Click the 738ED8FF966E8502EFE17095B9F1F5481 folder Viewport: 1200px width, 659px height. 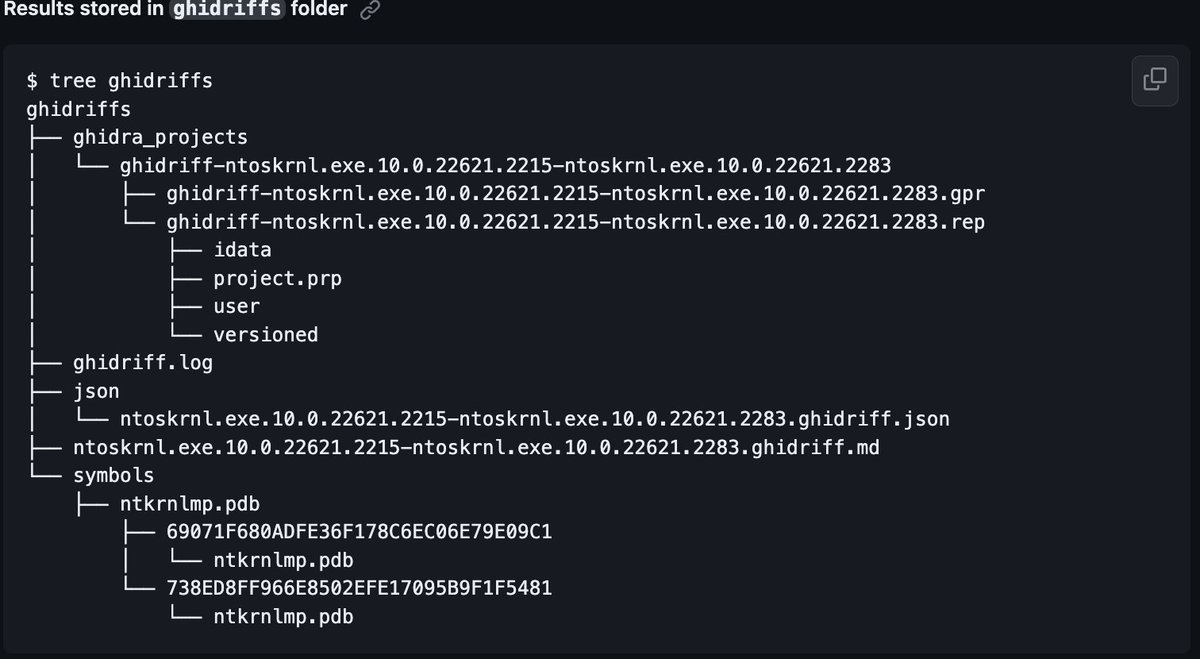tap(359, 588)
